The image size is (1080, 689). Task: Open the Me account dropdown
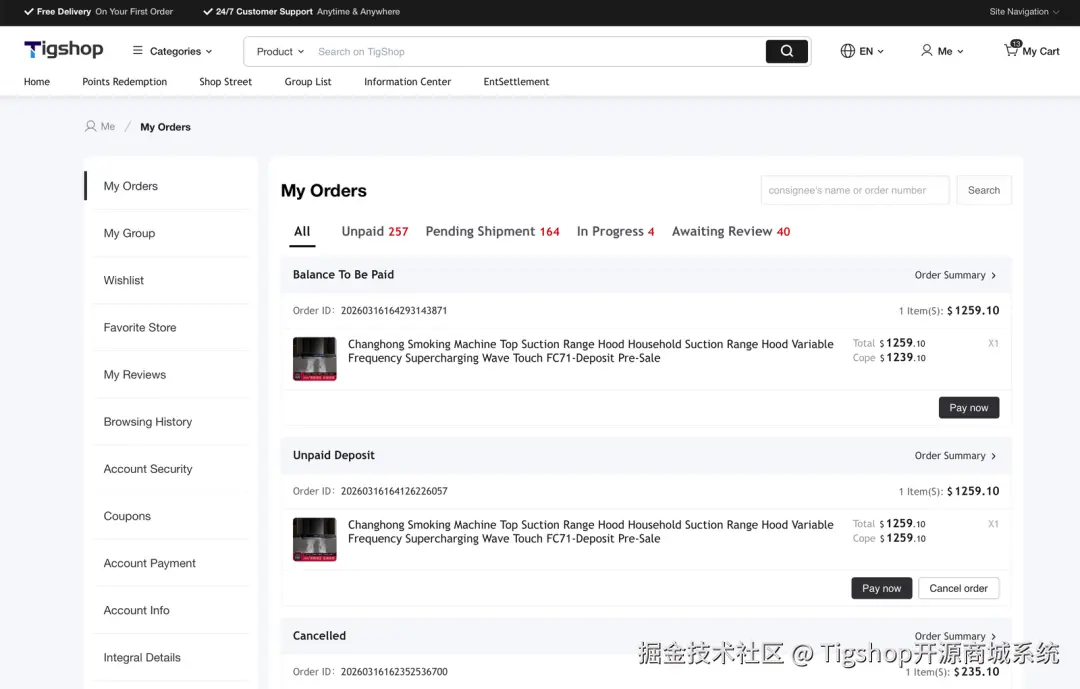(942, 51)
